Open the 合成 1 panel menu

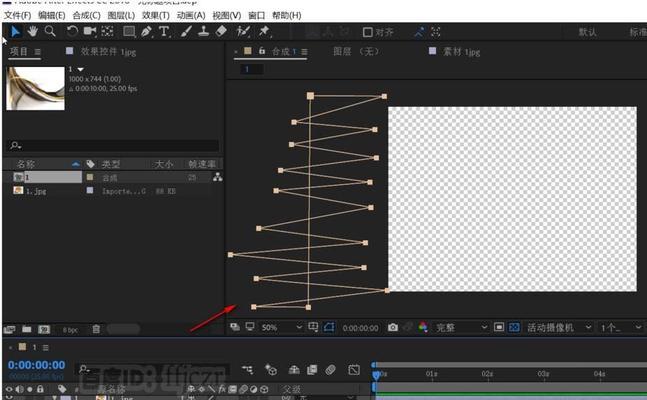(304, 52)
